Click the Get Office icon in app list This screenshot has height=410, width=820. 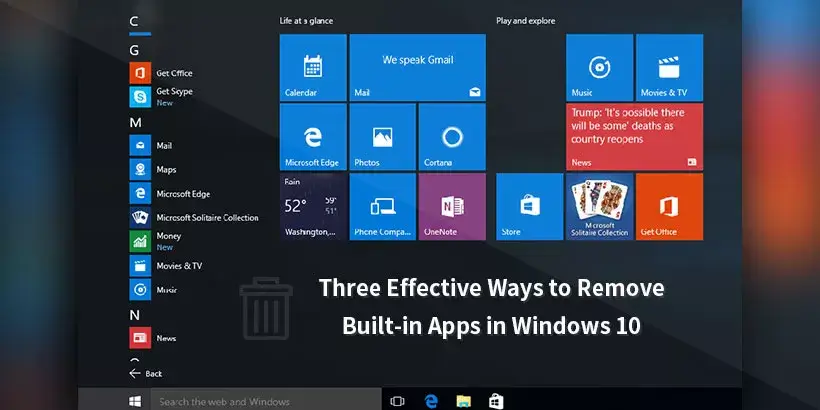click(140, 73)
